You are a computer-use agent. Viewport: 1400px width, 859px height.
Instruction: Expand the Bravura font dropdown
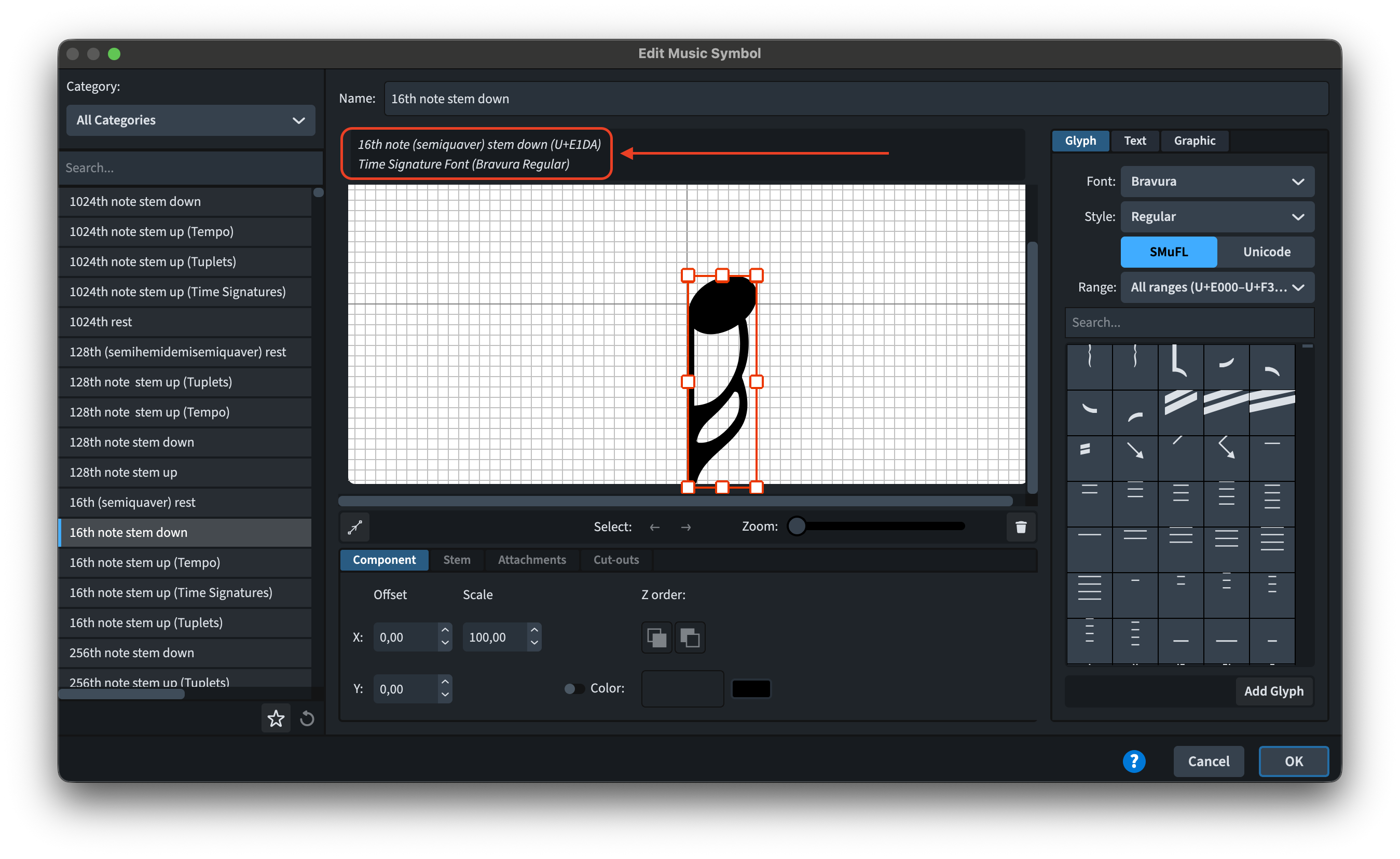coord(1216,182)
